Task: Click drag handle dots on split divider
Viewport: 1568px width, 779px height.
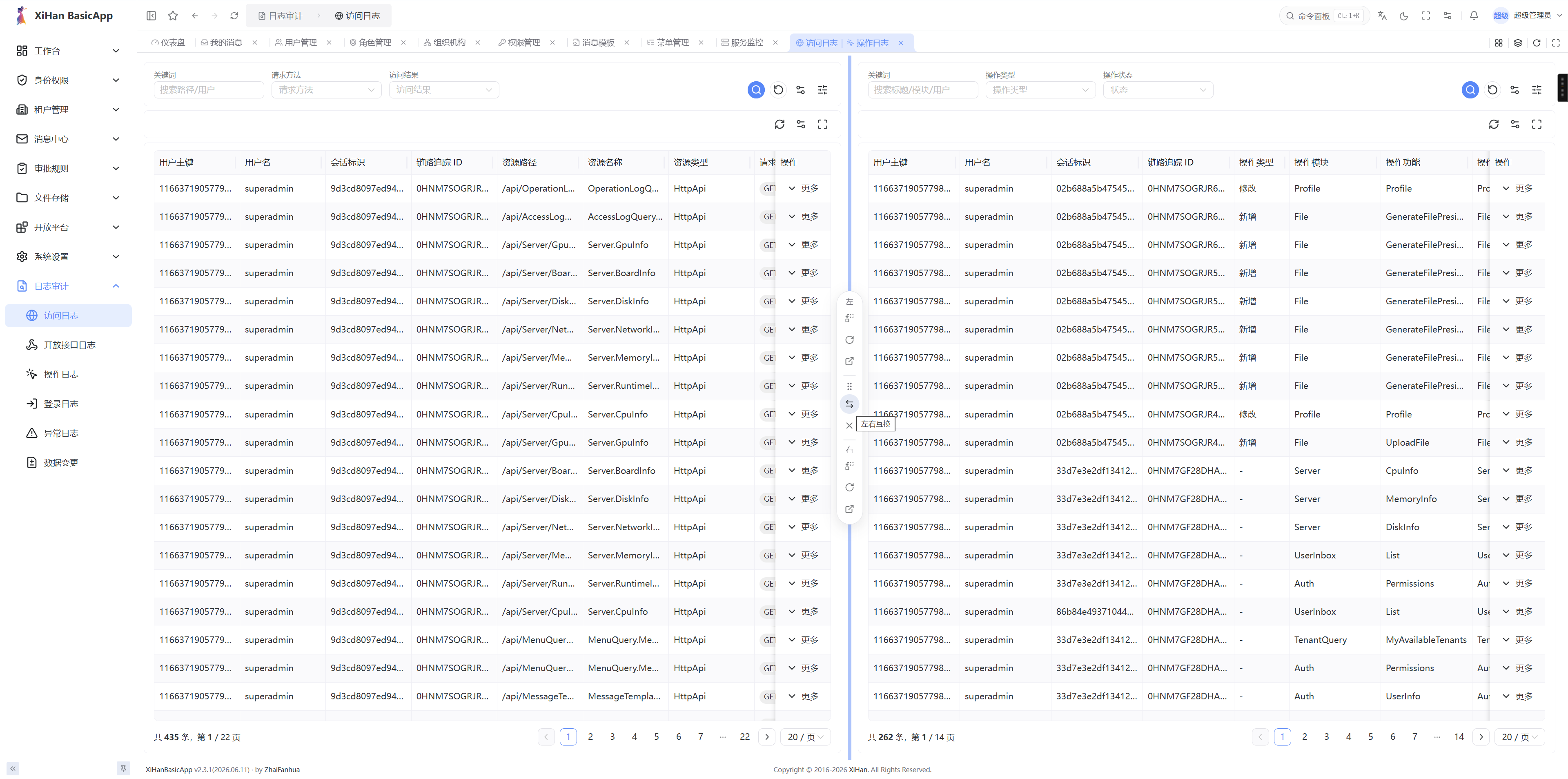Action: [x=849, y=386]
